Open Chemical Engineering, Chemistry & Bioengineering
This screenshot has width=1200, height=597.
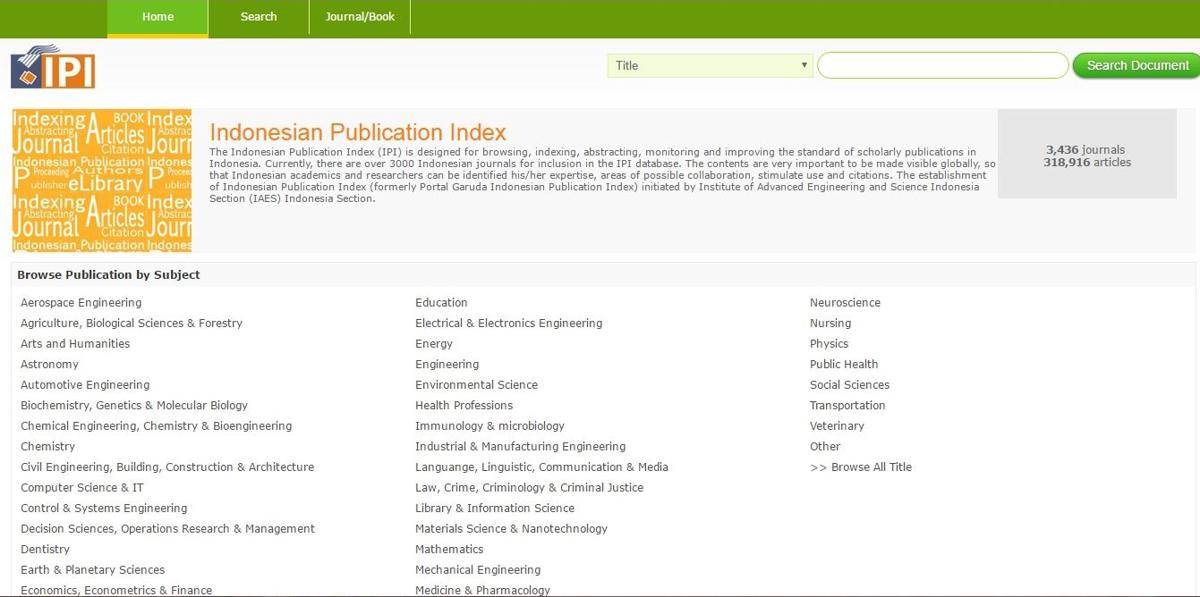pyautogui.click(x=156, y=426)
